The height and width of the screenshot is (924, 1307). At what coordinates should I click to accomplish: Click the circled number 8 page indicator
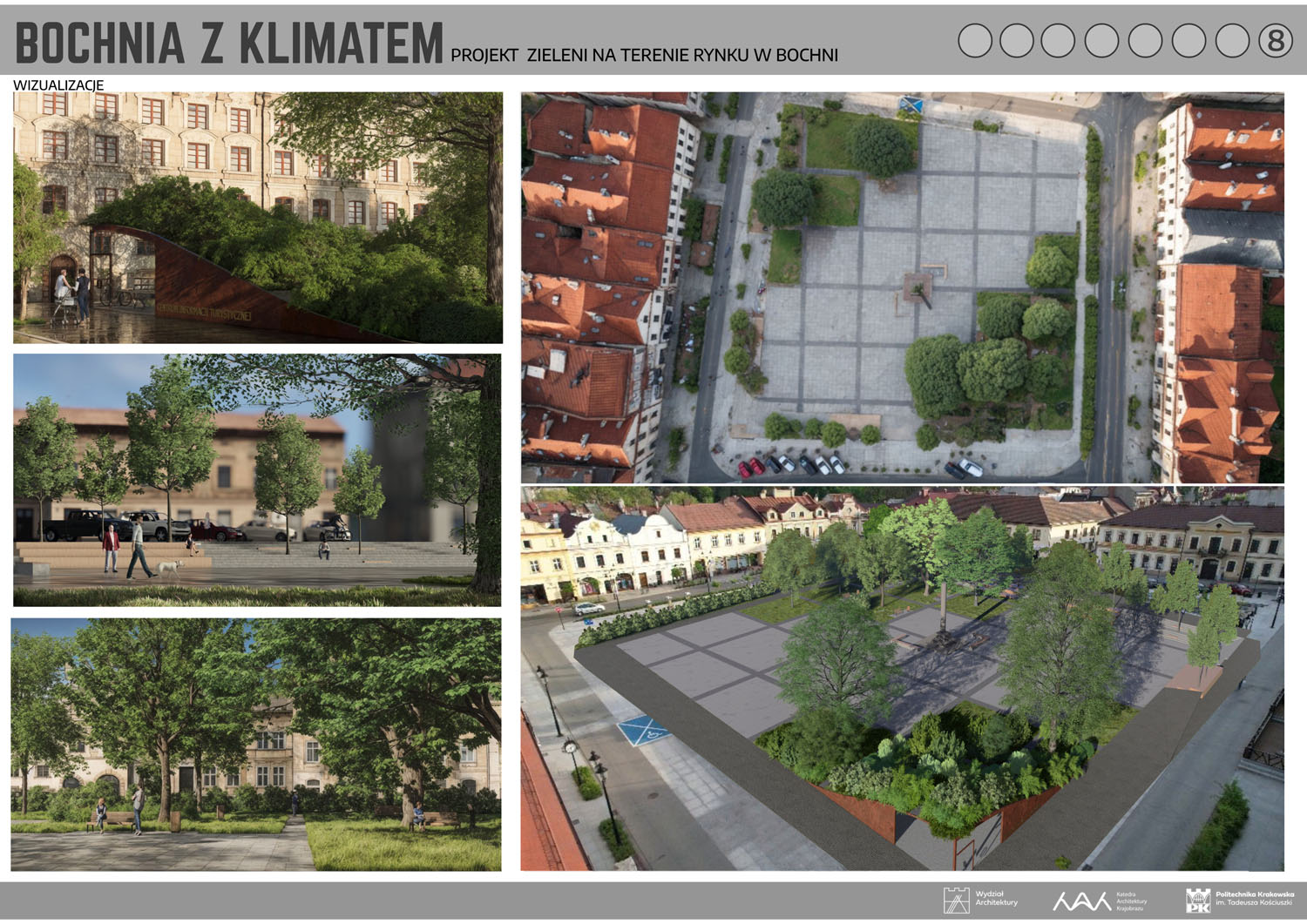point(1275,41)
